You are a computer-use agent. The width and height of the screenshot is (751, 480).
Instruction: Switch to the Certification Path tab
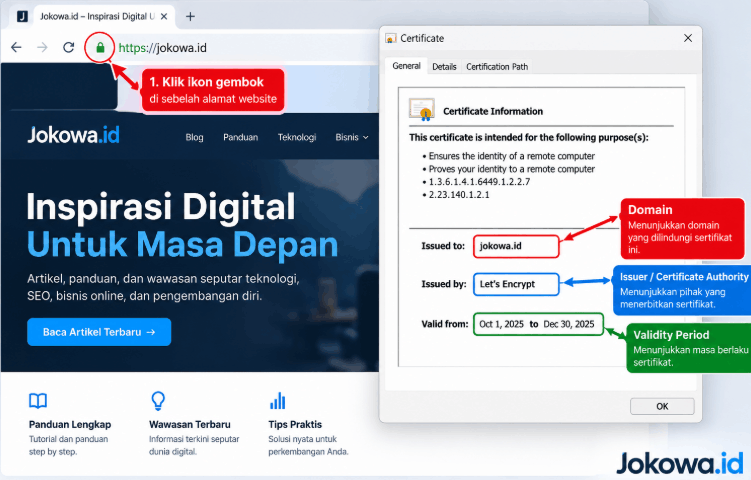(x=497, y=67)
